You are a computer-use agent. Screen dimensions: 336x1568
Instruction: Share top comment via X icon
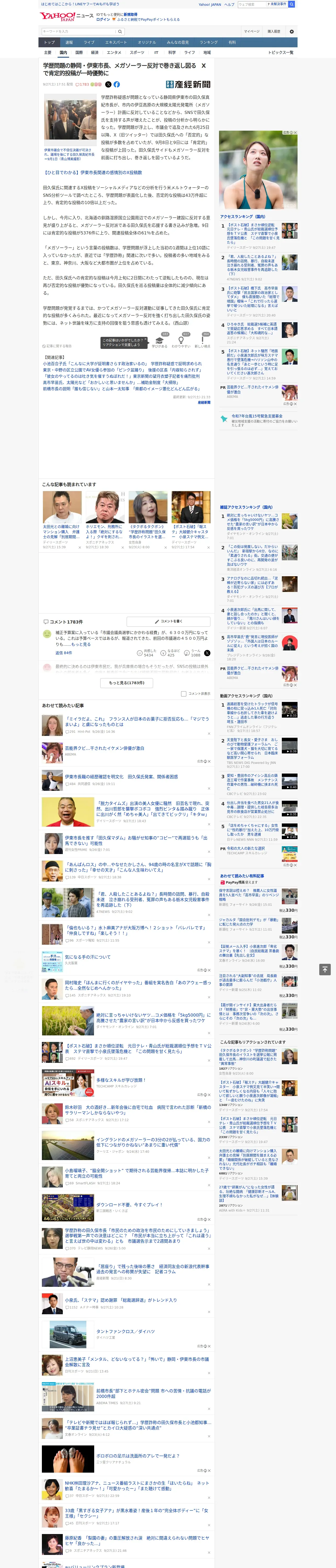pyautogui.click(x=207, y=653)
